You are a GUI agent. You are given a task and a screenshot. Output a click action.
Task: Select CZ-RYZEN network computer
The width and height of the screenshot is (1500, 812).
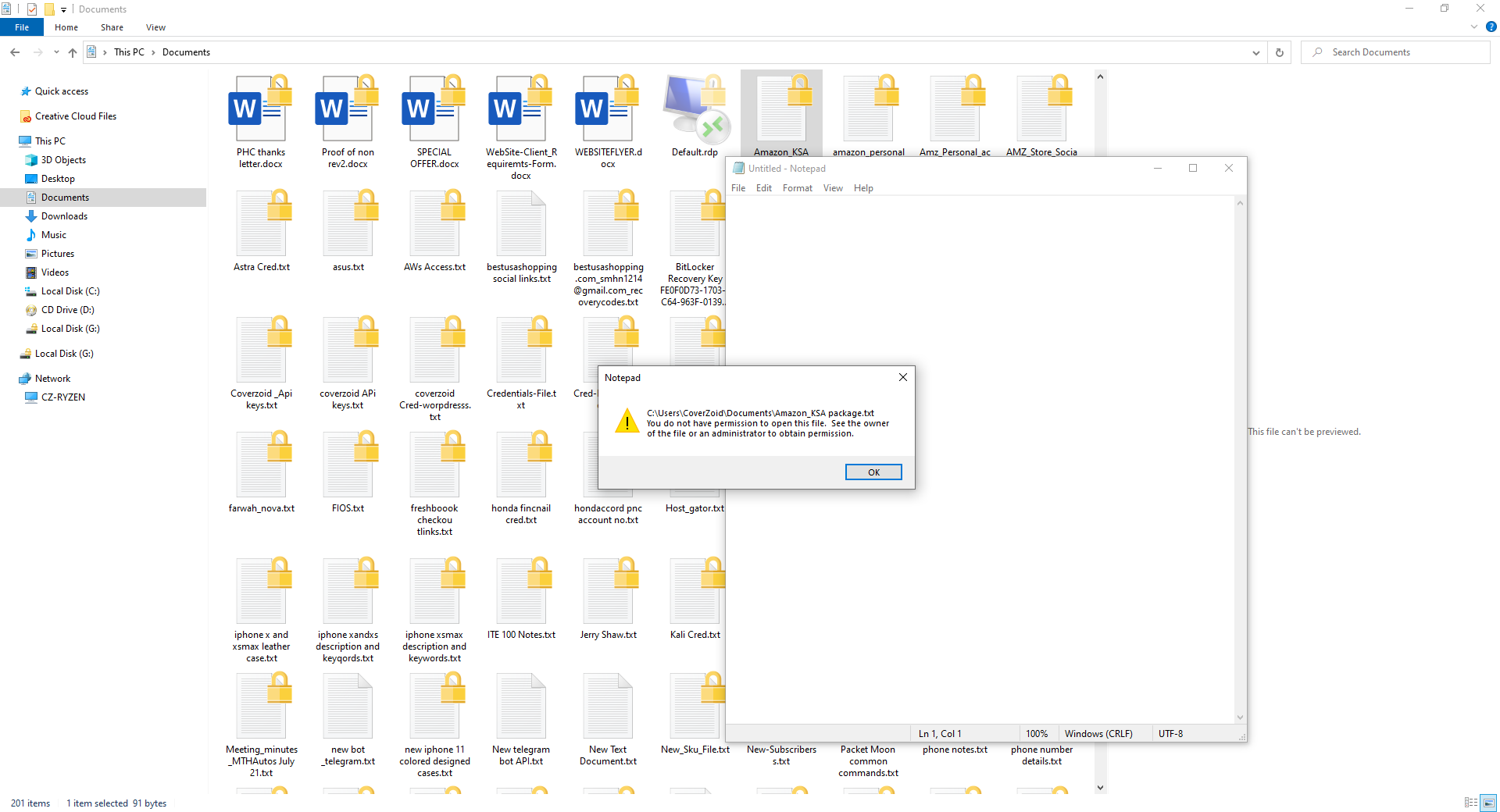pyautogui.click(x=62, y=397)
